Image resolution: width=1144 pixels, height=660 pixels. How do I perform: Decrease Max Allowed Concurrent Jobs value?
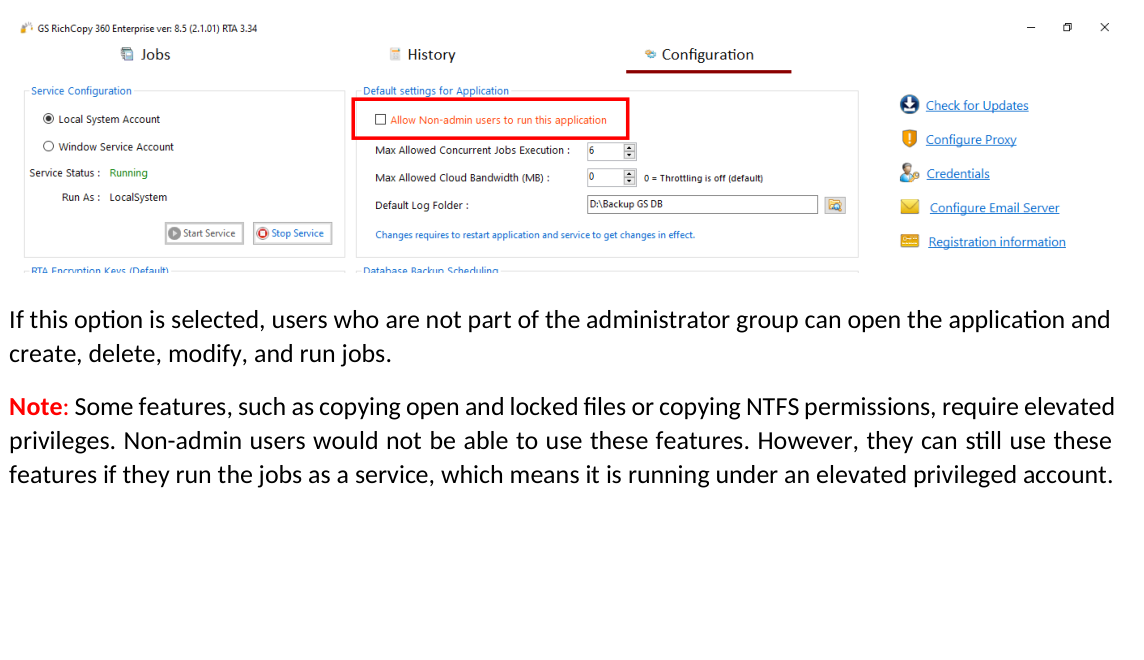(630, 155)
